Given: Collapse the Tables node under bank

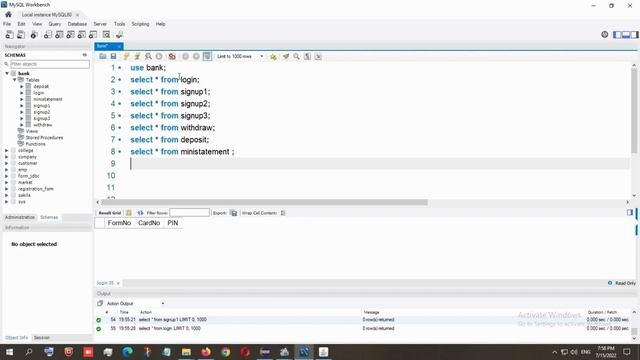Looking at the screenshot, I should [14, 80].
